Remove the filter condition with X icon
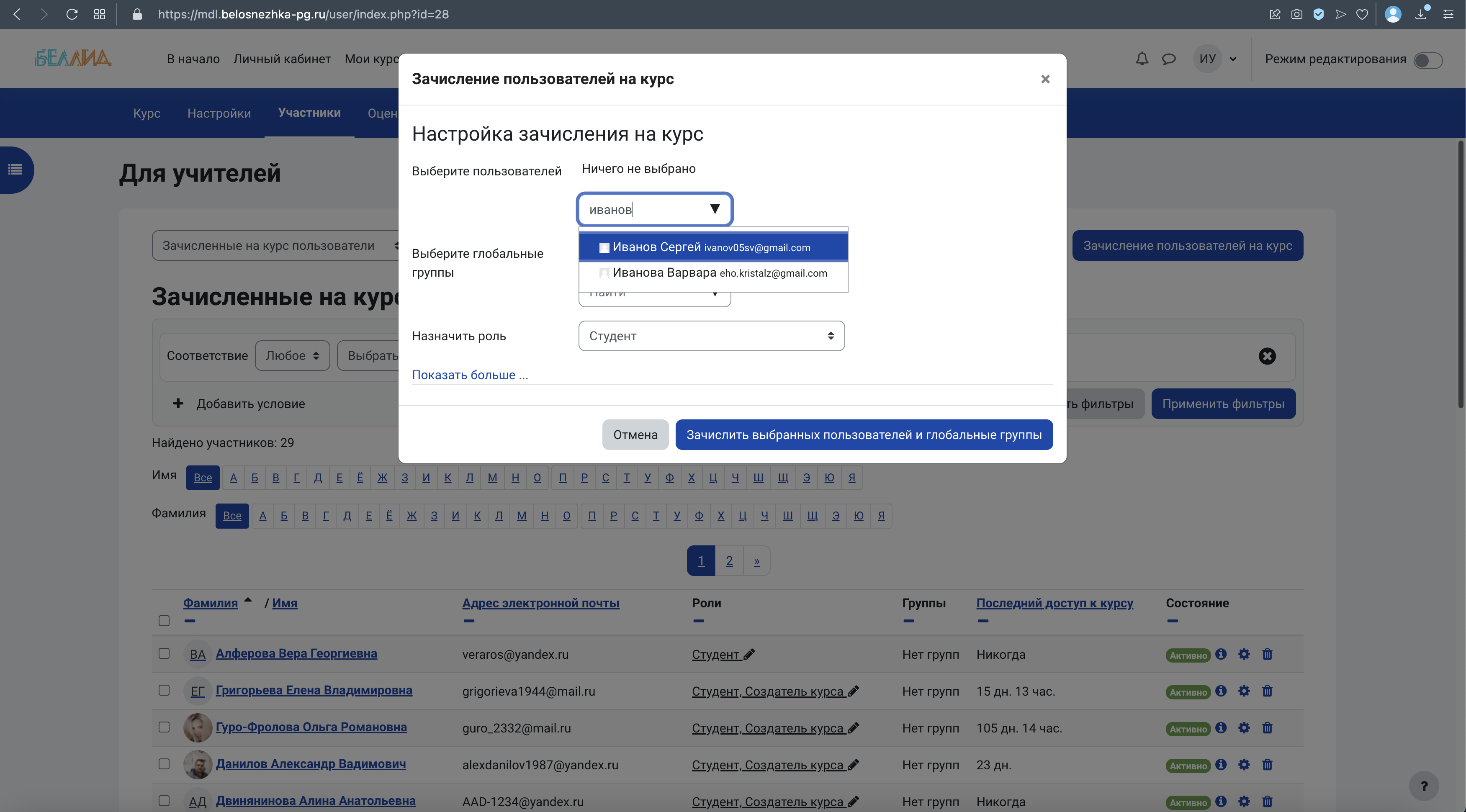 coord(1267,356)
